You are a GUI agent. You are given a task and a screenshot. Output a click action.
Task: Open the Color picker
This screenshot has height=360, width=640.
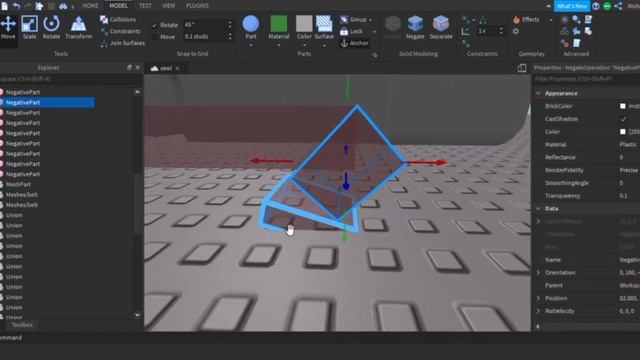pos(304,27)
